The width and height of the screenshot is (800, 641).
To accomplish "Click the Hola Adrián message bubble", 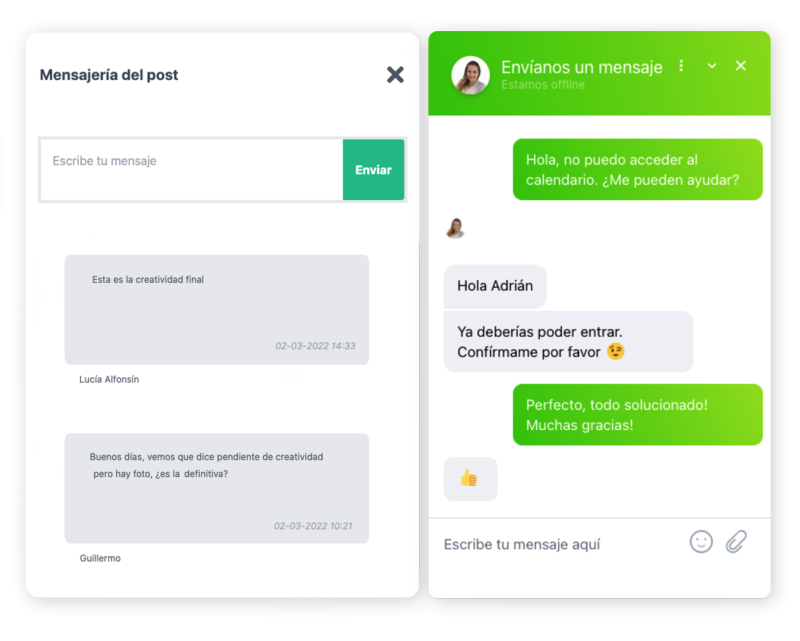I will coord(495,286).
